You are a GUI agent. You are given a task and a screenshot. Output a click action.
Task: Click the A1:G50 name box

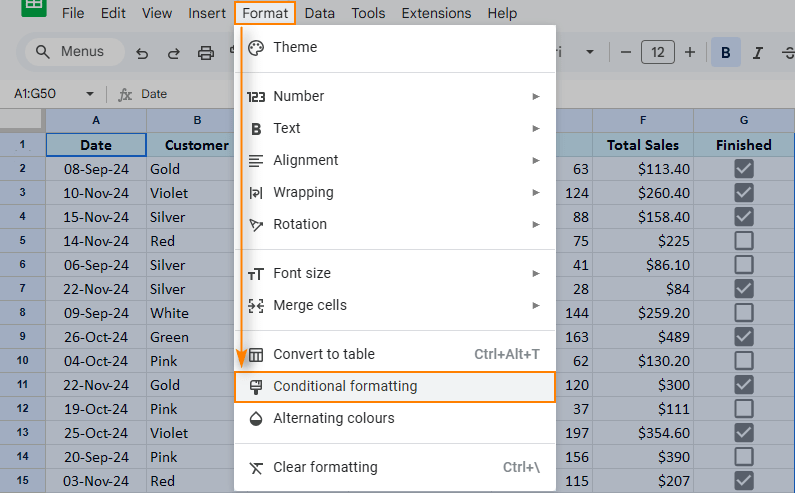coord(35,94)
